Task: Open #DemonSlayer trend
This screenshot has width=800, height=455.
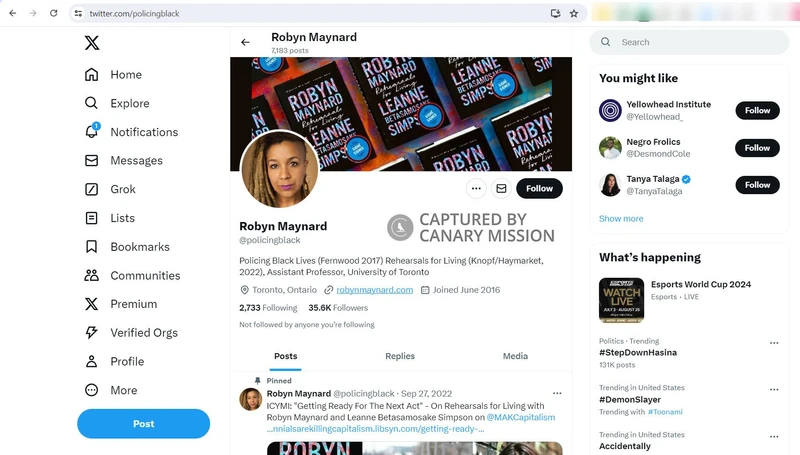Action: [630, 399]
